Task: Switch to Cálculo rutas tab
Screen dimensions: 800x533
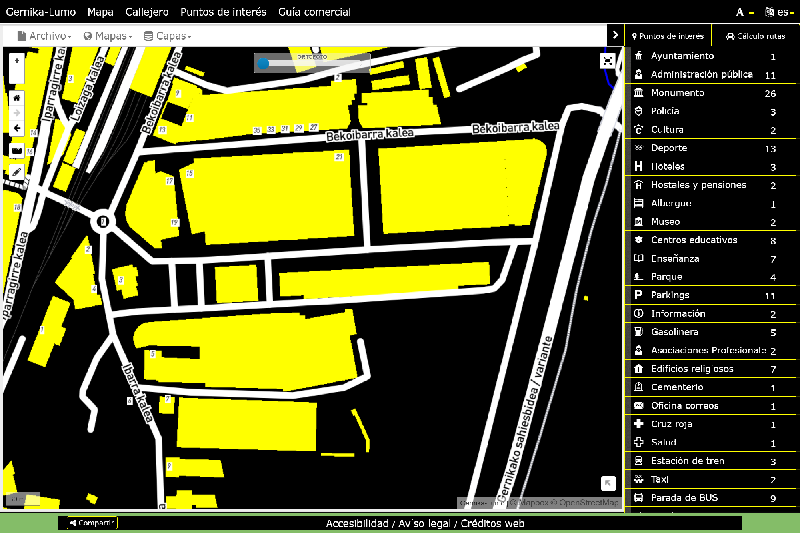Action: click(755, 36)
